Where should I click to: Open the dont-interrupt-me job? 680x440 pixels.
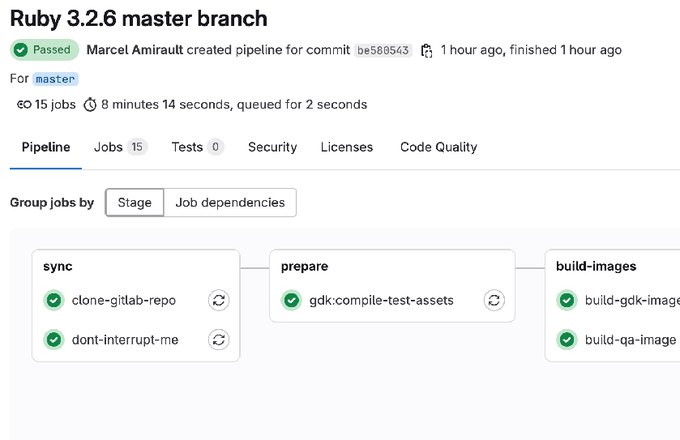125,339
